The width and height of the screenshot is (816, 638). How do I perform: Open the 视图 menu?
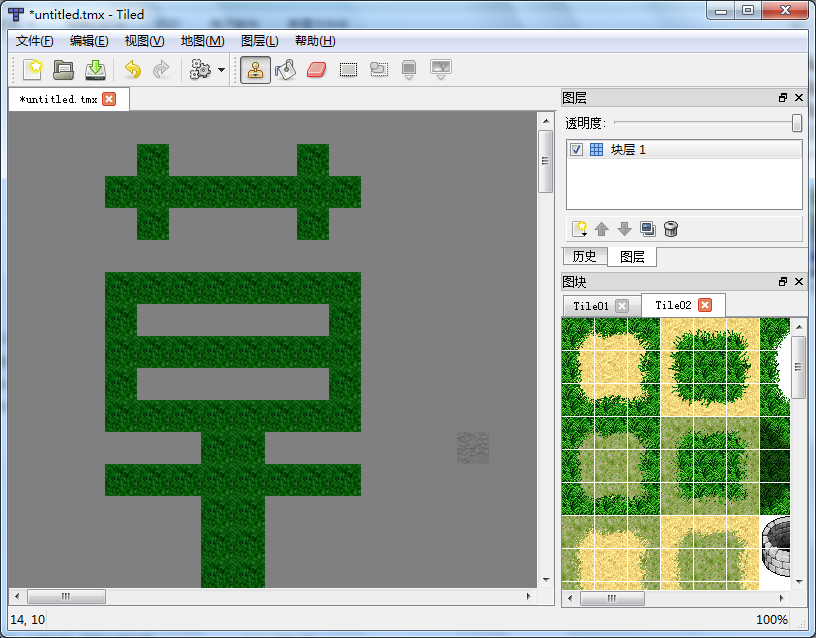[x=145, y=41]
